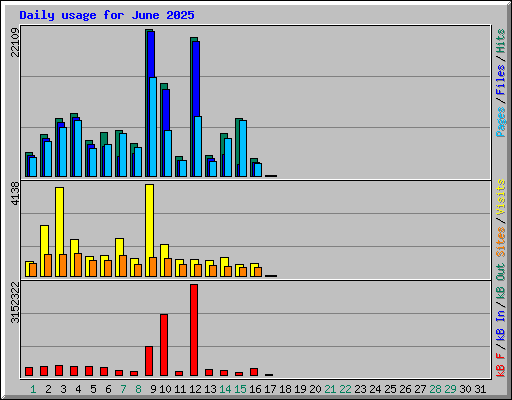Click day 26 on the x-axis

click(x=406, y=389)
